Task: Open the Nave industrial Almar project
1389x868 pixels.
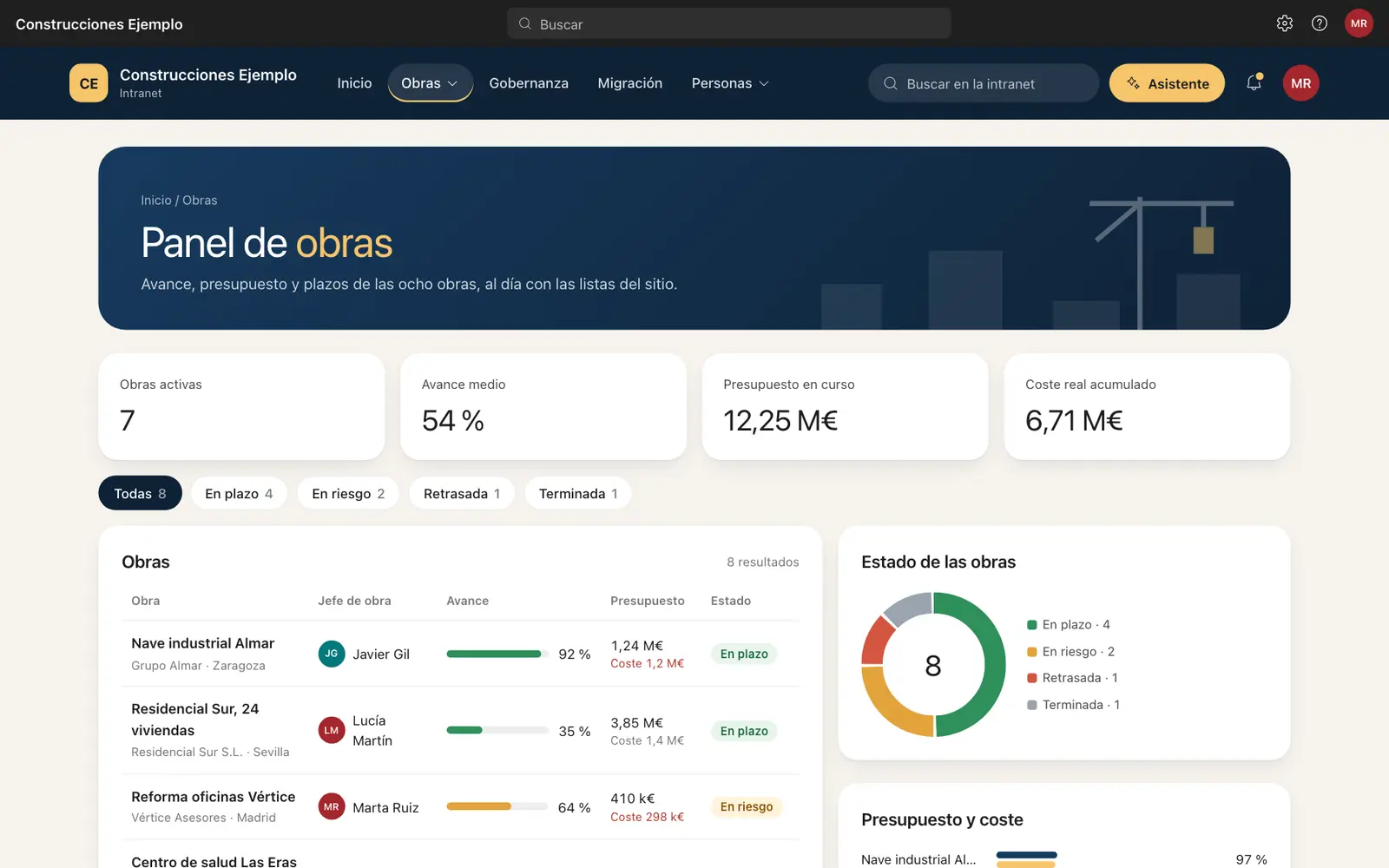Action: (x=202, y=643)
